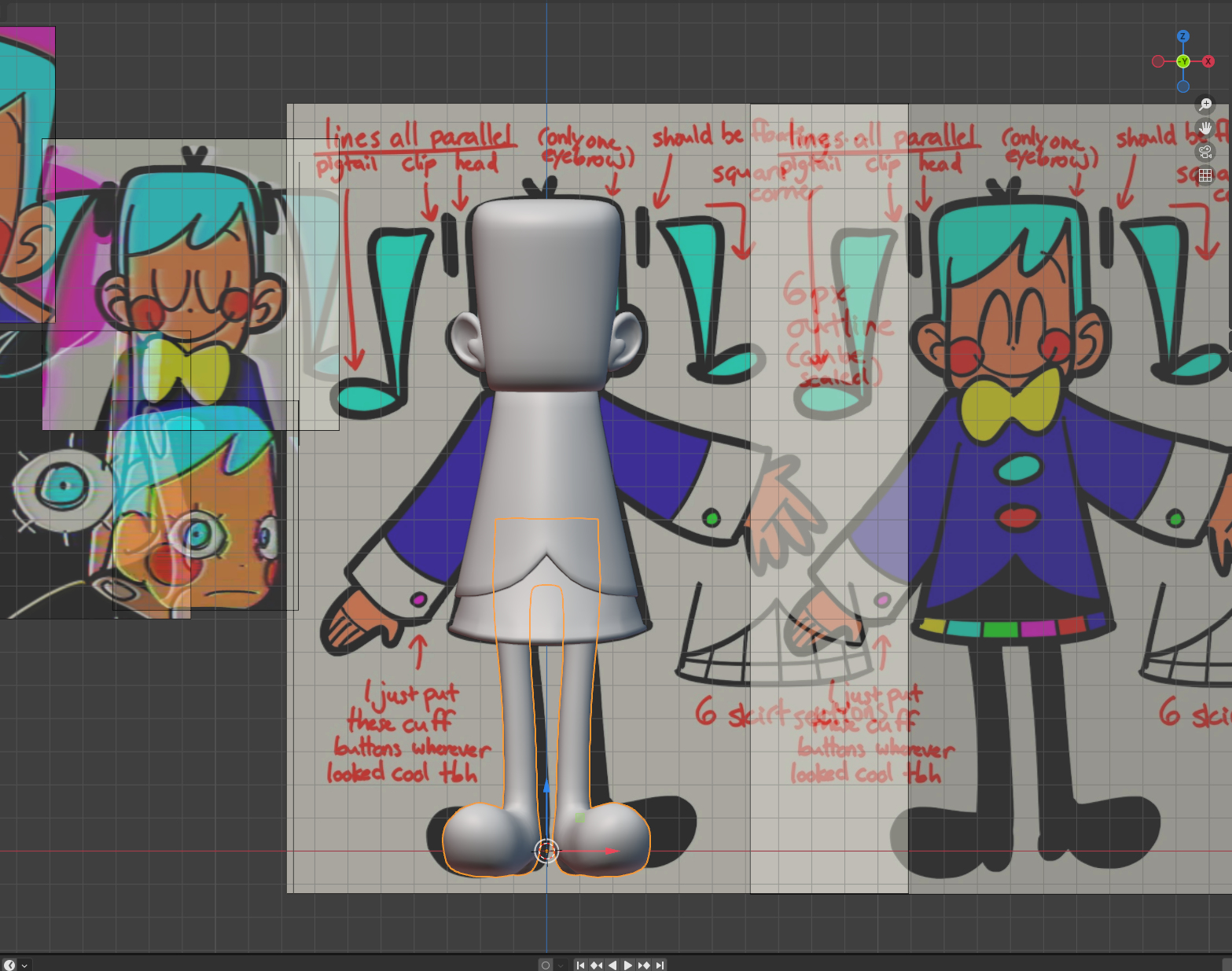This screenshot has height=971, width=1232.
Task: Jump to the last frame
Action: coord(660,965)
